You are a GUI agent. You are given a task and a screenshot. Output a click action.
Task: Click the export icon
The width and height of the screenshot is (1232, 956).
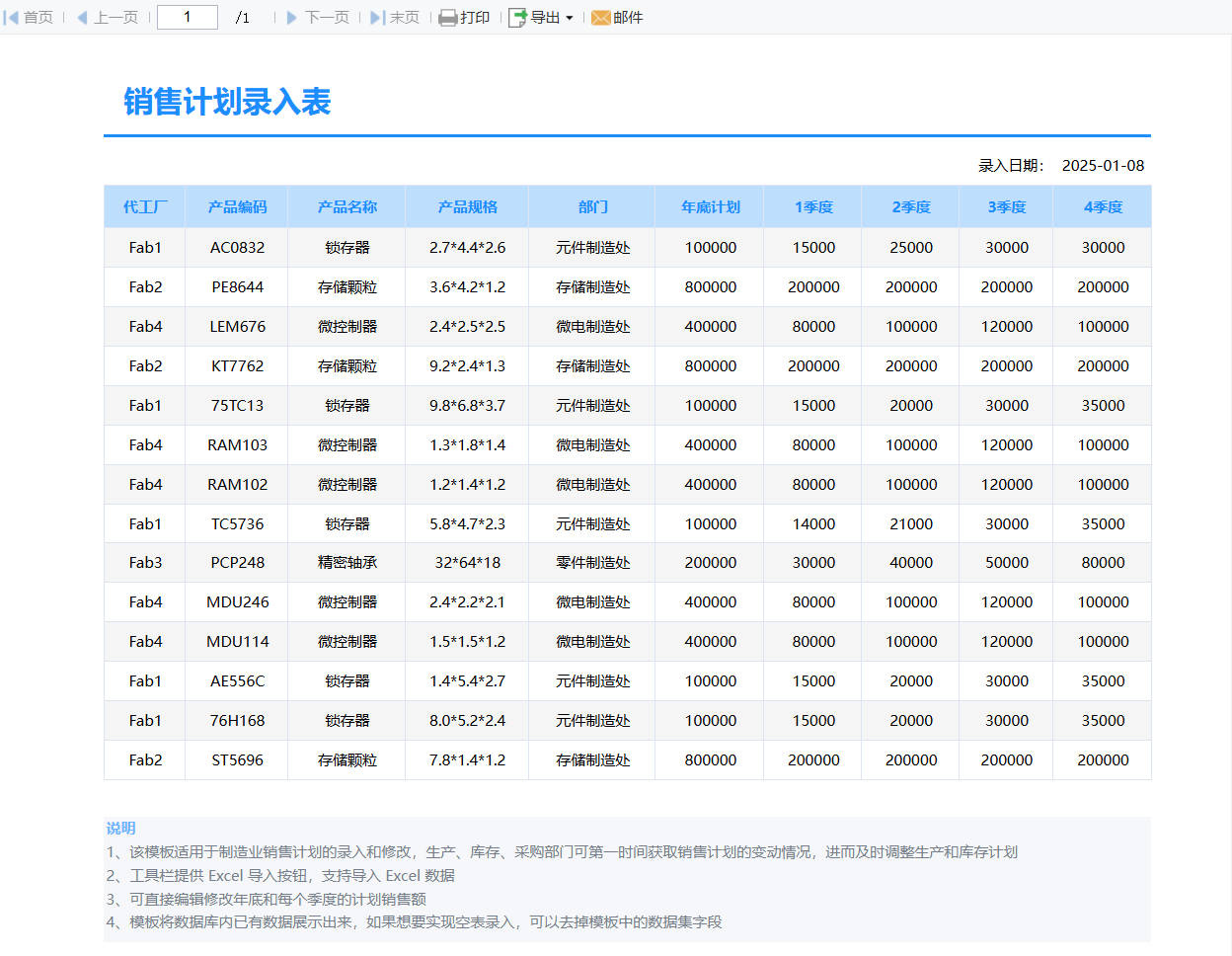coord(517,18)
